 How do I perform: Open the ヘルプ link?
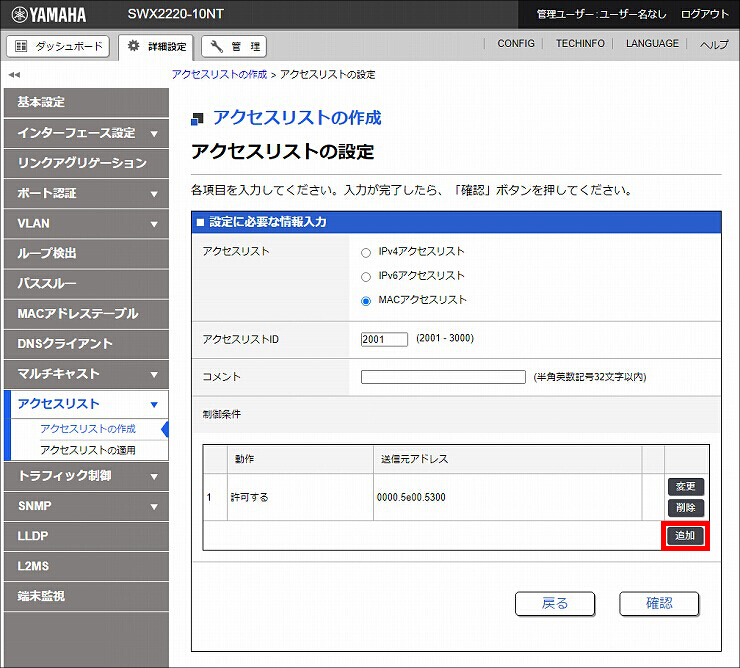point(714,44)
